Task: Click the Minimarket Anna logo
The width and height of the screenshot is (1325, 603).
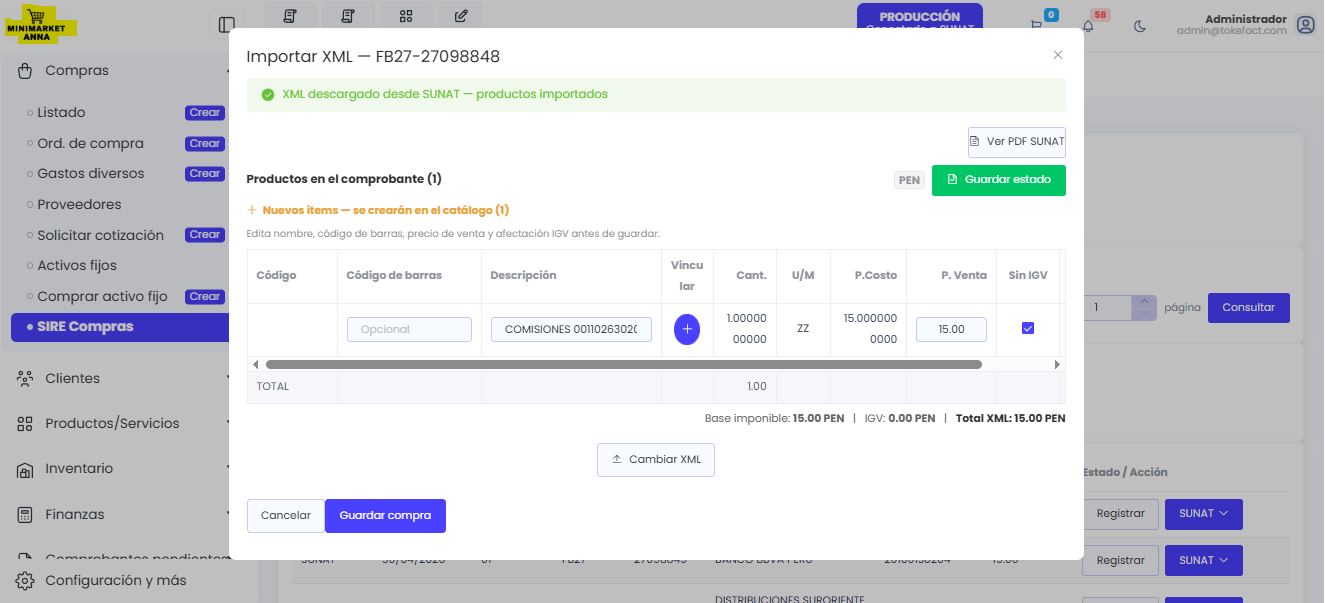Action: (x=41, y=25)
